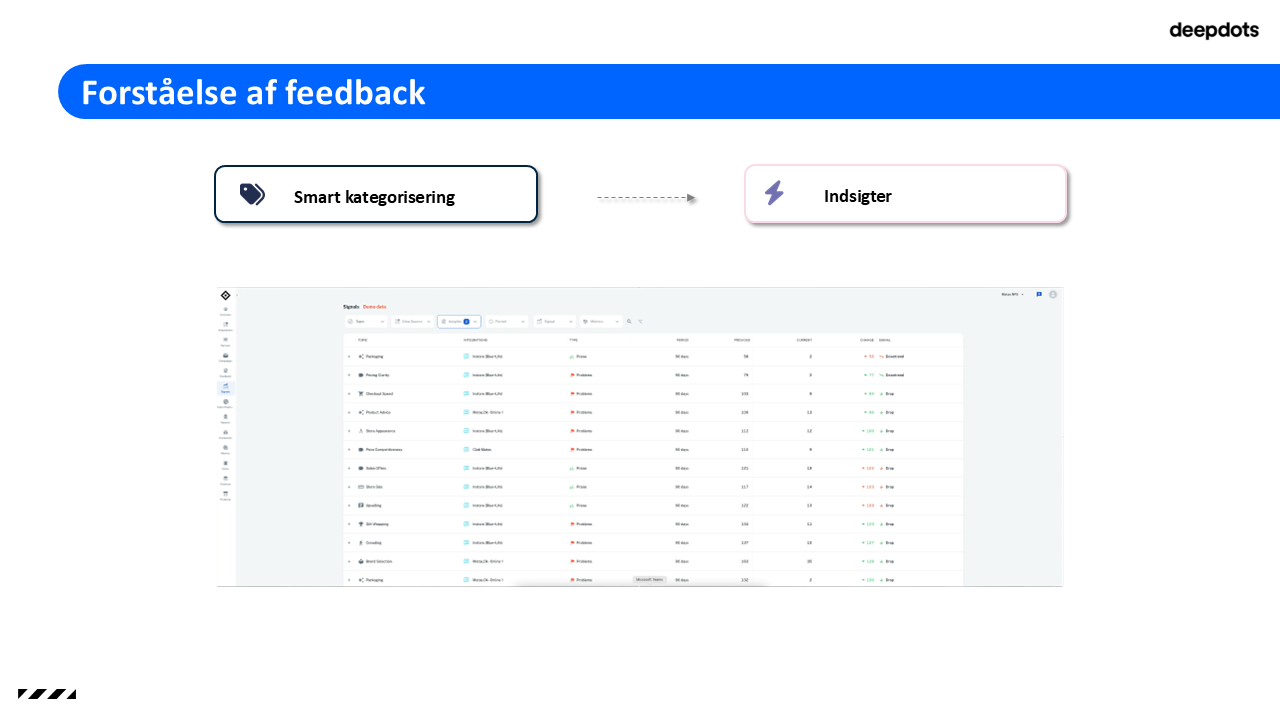Open Campaigns in the sidebar
Viewport: 1280px width, 720px height.
pos(225,357)
